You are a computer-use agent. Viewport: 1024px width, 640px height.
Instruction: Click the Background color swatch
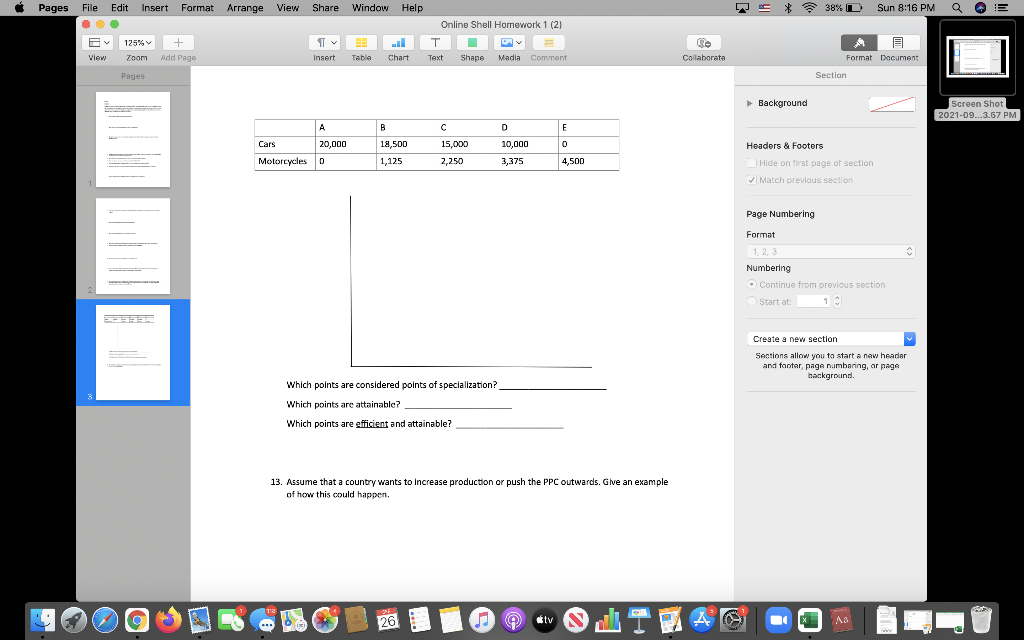coord(890,103)
